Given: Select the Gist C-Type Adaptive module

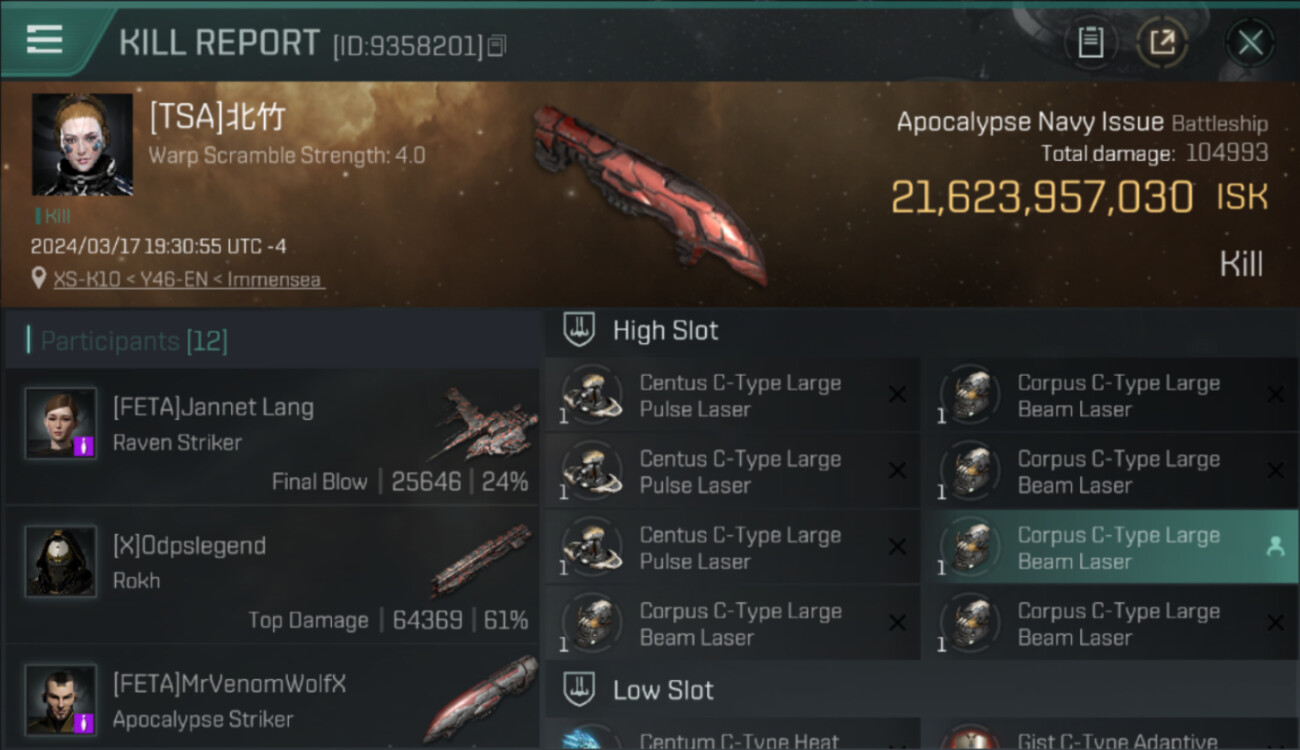Looking at the screenshot, I should tap(1111, 736).
